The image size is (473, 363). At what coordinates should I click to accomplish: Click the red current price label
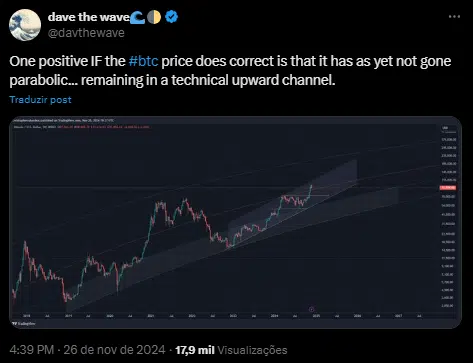(448, 188)
